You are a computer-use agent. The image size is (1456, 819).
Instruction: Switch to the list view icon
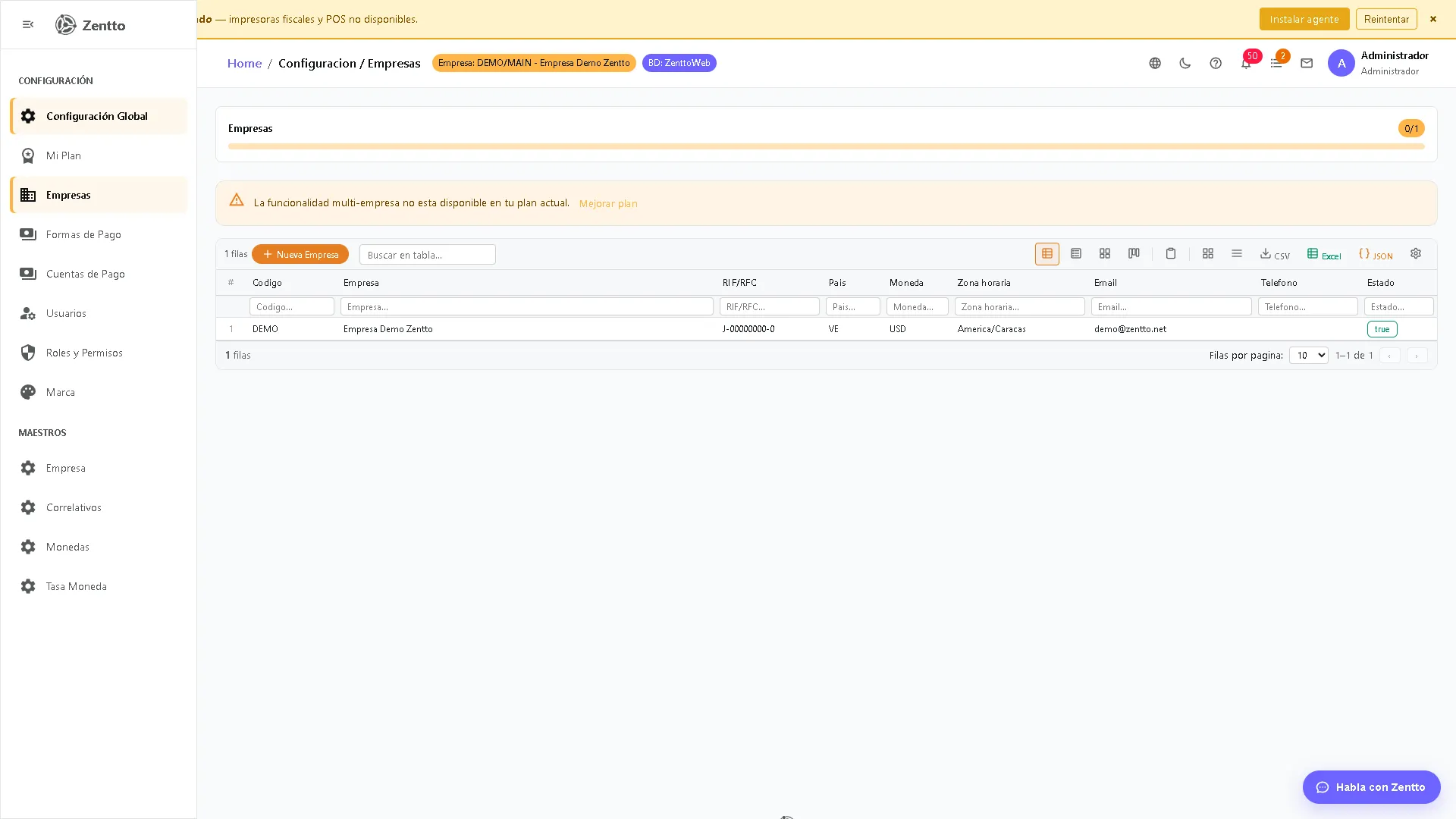[x=1076, y=254]
